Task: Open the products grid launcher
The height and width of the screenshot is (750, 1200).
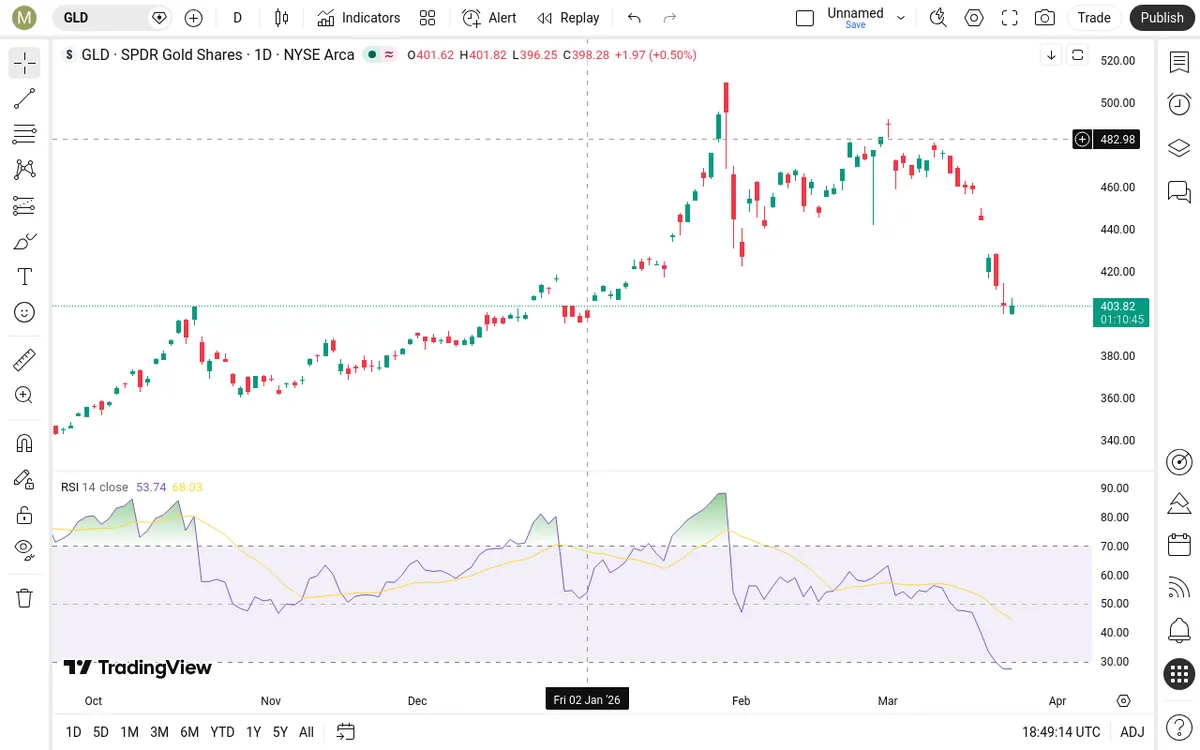Action: pyautogui.click(x=1179, y=674)
